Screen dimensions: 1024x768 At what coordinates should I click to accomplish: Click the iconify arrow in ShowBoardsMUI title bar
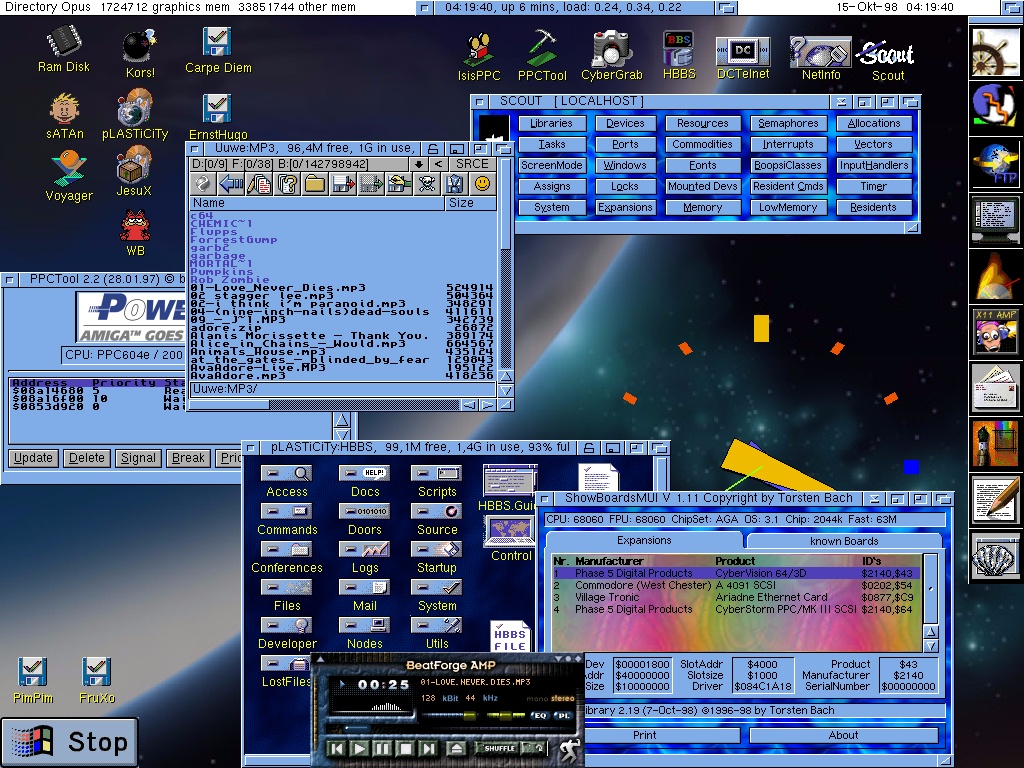[874, 499]
